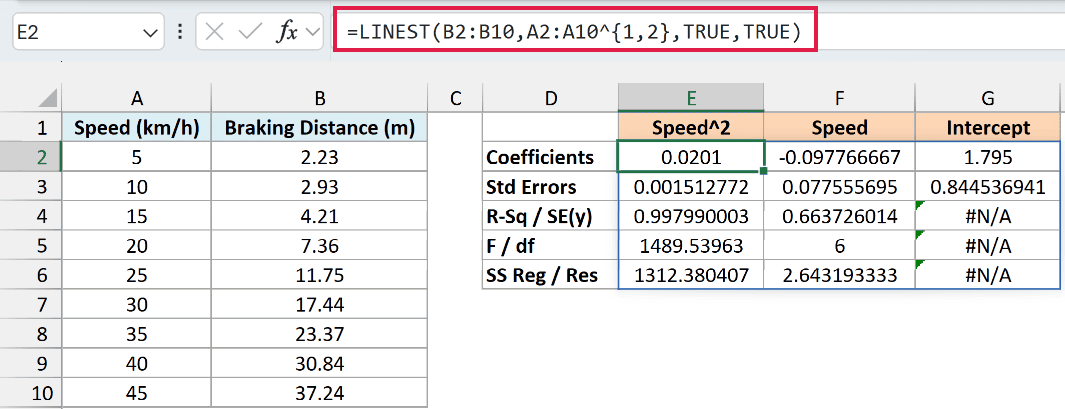This screenshot has width=1065, height=409.
Task: Select braking distance cell 37.24
Action: click(x=319, y=393)
